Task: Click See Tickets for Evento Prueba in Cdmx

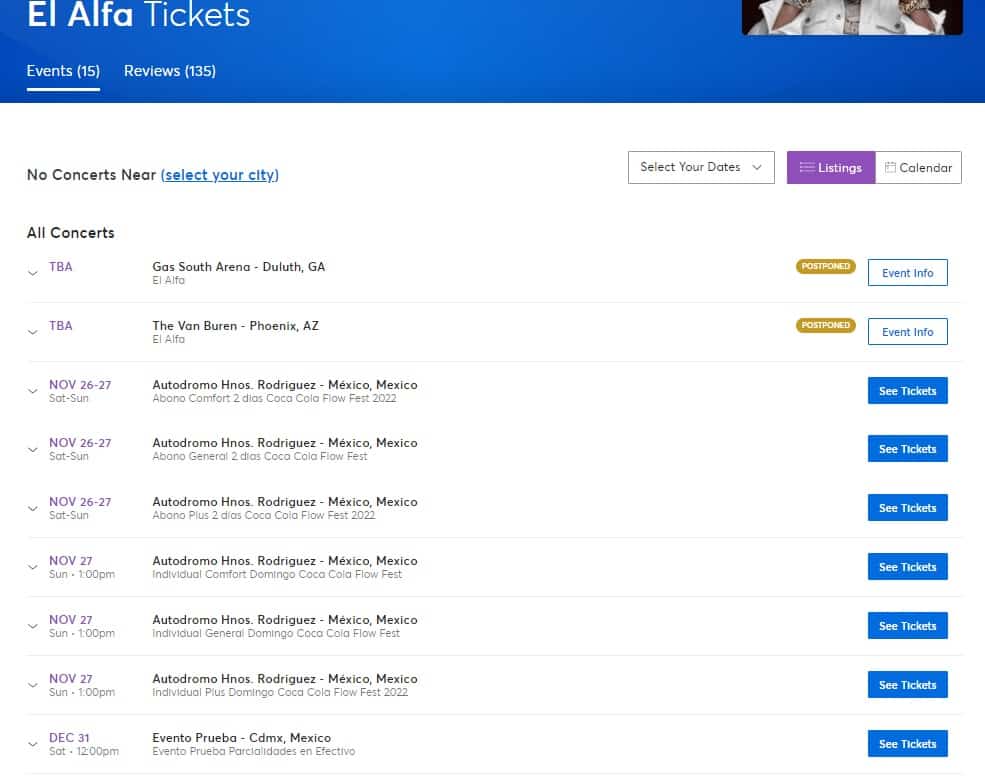Action: point(907,743)
